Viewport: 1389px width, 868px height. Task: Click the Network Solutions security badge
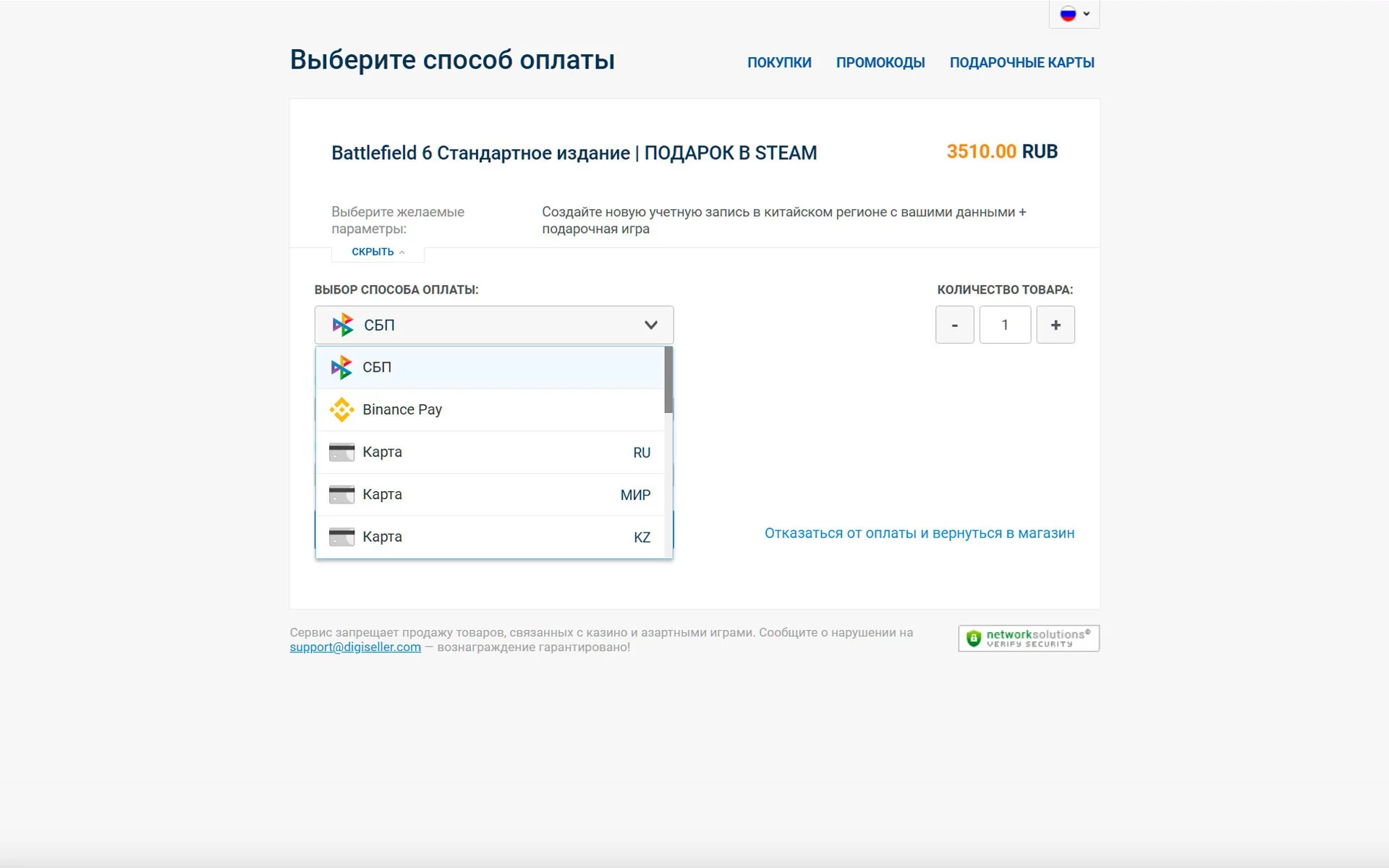pos(1028,638)
